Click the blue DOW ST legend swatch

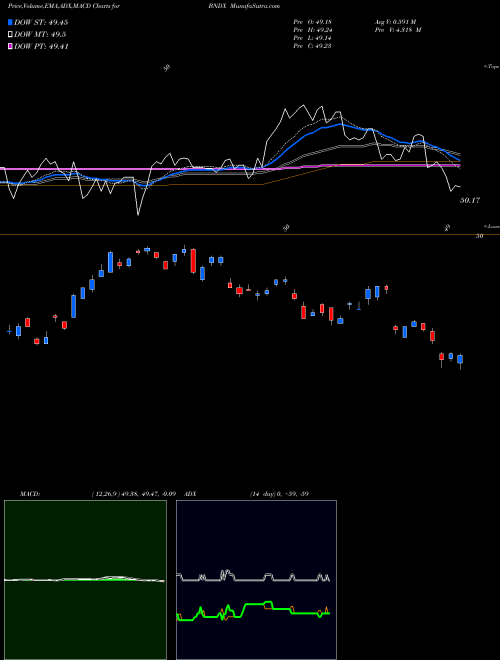click(10, 22)
